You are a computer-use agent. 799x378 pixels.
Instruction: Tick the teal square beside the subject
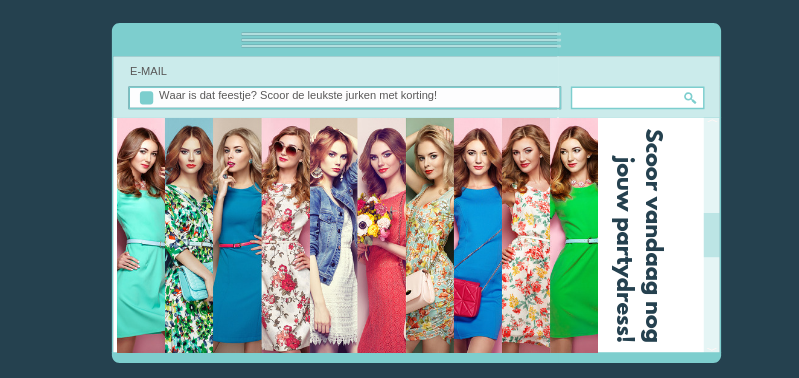click(146, 98)
